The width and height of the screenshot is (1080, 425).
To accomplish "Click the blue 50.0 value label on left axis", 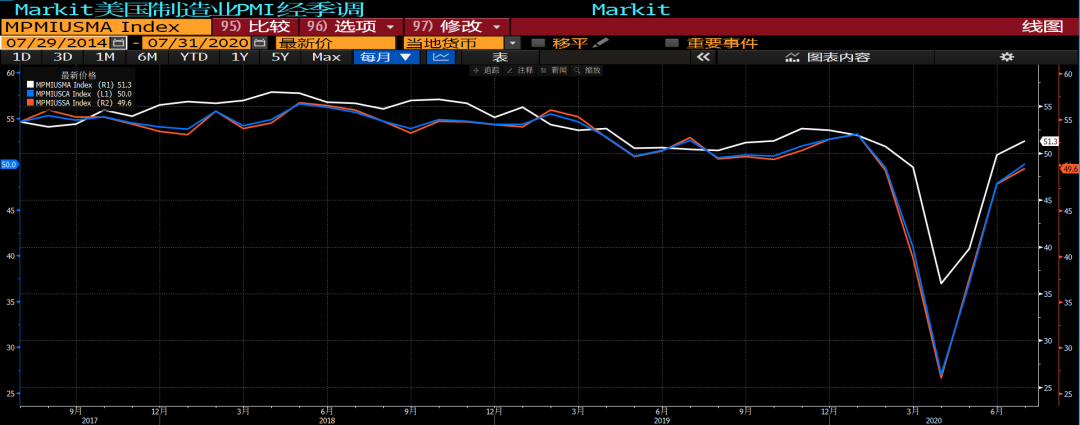I will [8, 165].
